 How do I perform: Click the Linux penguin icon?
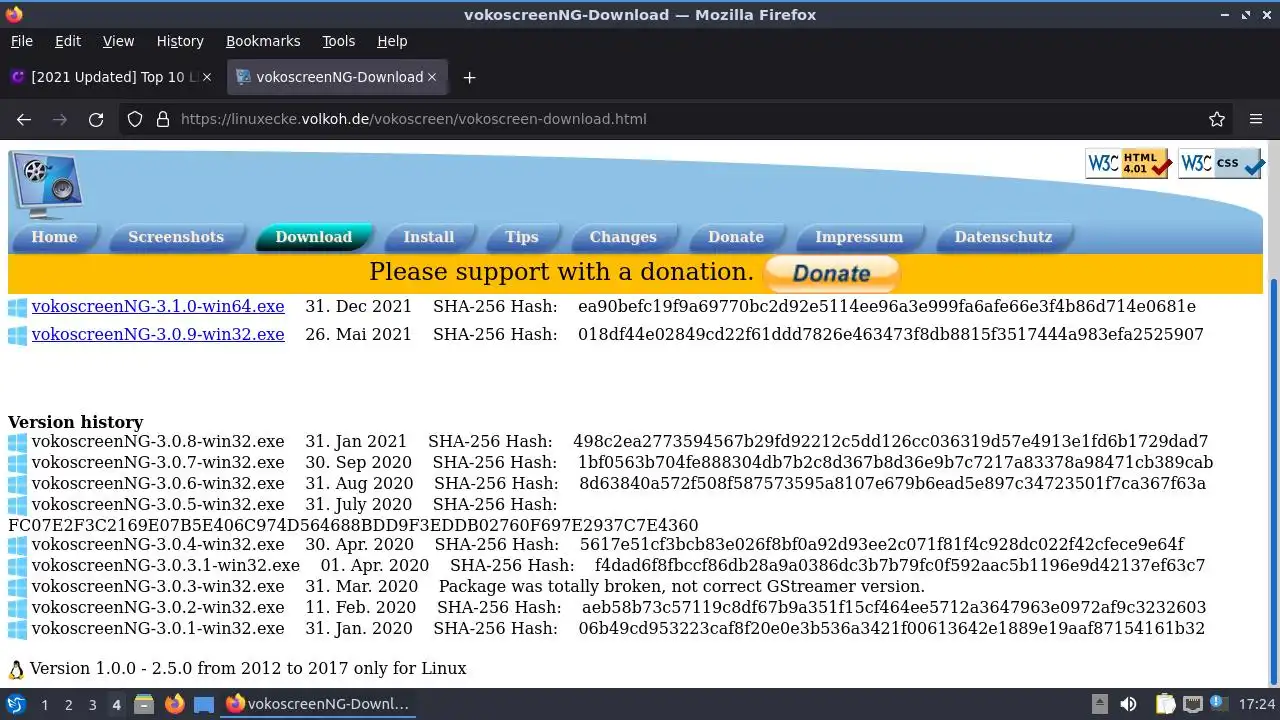click(x=16, y=669)
